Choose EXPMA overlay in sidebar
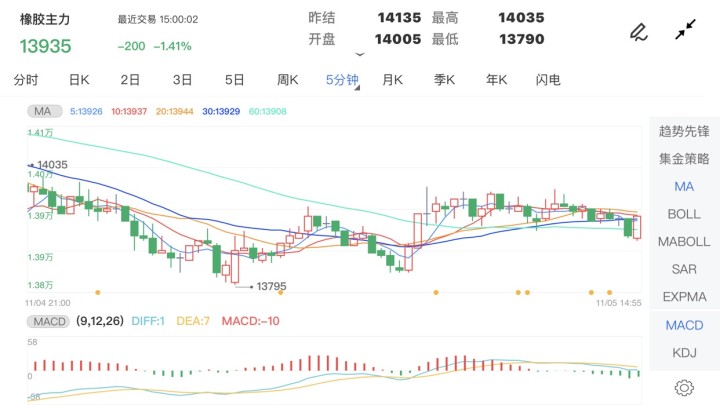This screenshot has height=405, width=720. [684, 297]
